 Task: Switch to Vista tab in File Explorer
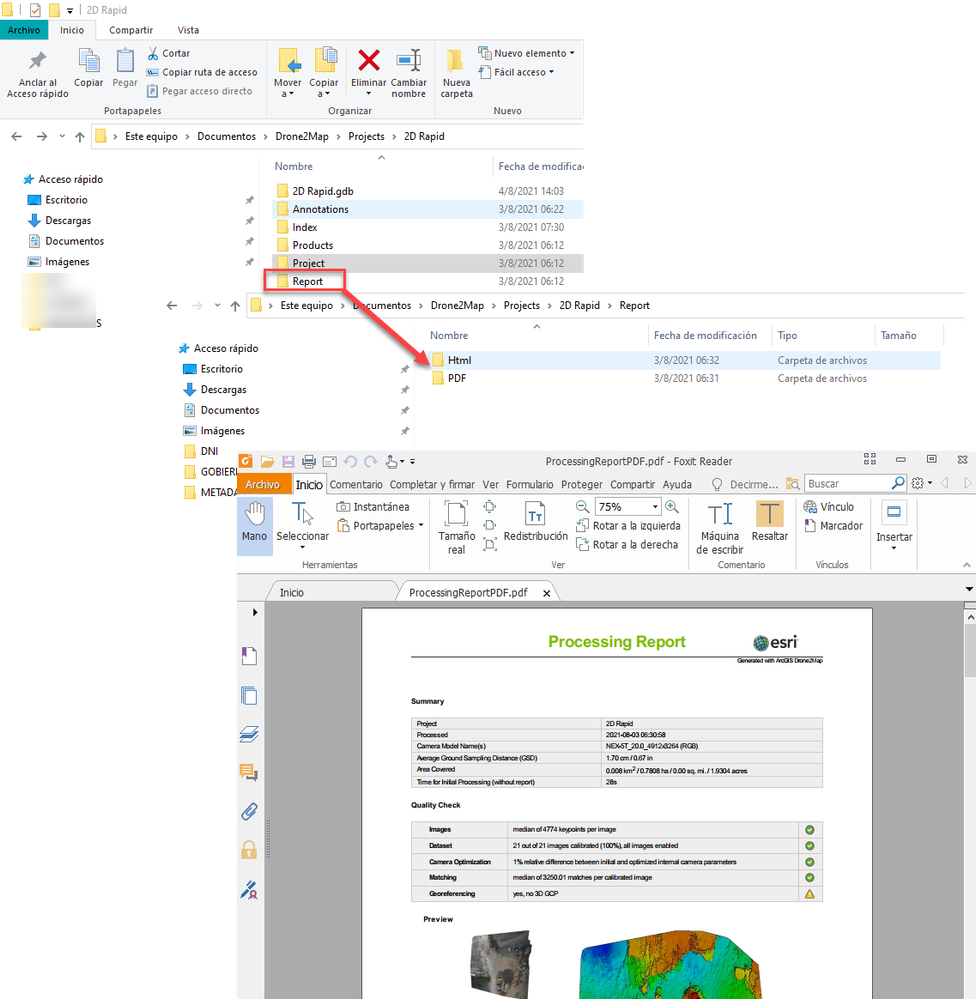click(x=188, y=30)
